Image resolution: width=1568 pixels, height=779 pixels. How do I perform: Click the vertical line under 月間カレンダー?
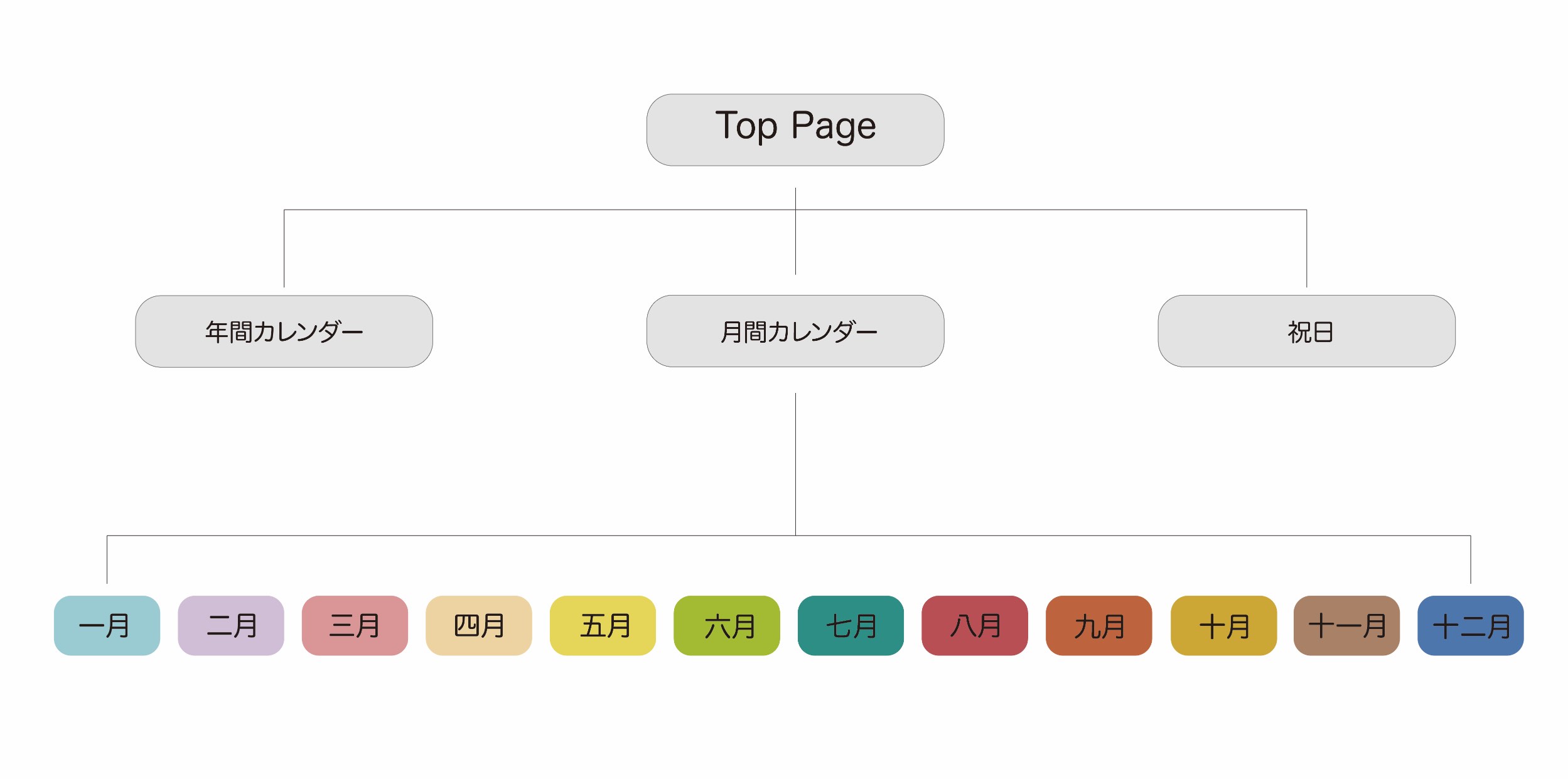795,465
